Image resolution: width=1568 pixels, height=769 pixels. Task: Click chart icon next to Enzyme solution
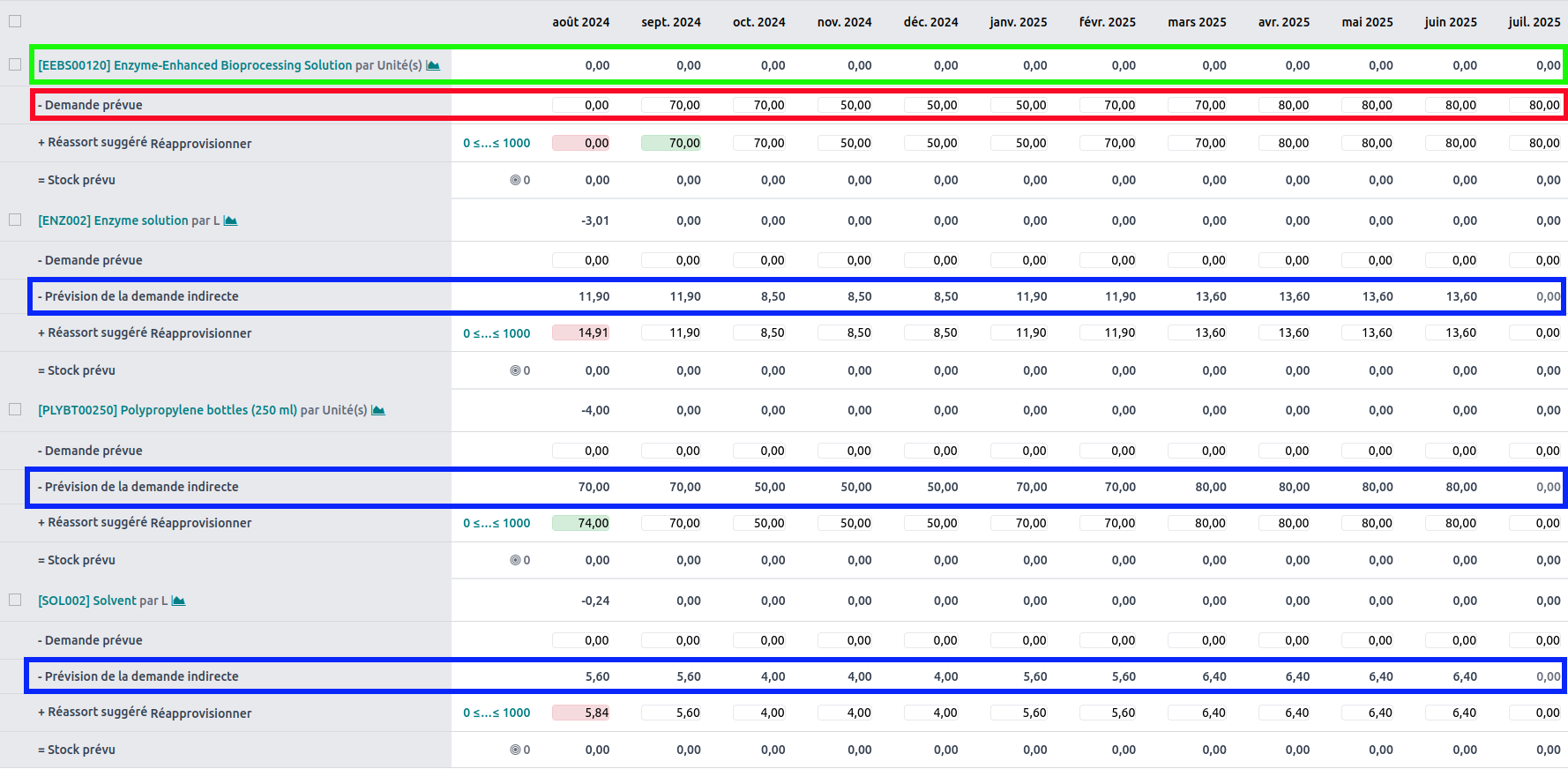coord(230,220)
